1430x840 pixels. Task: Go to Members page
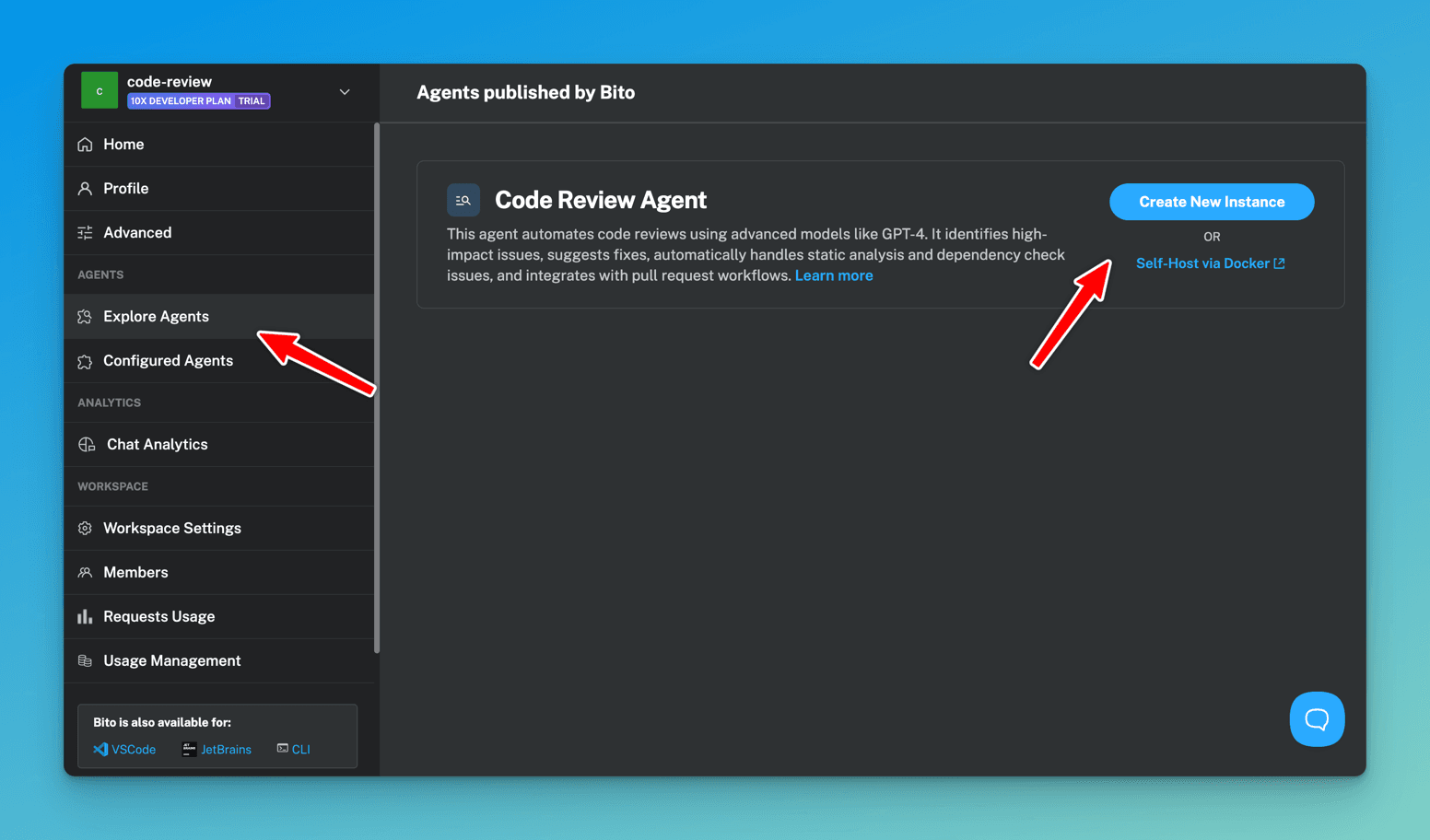click(219, 573)
